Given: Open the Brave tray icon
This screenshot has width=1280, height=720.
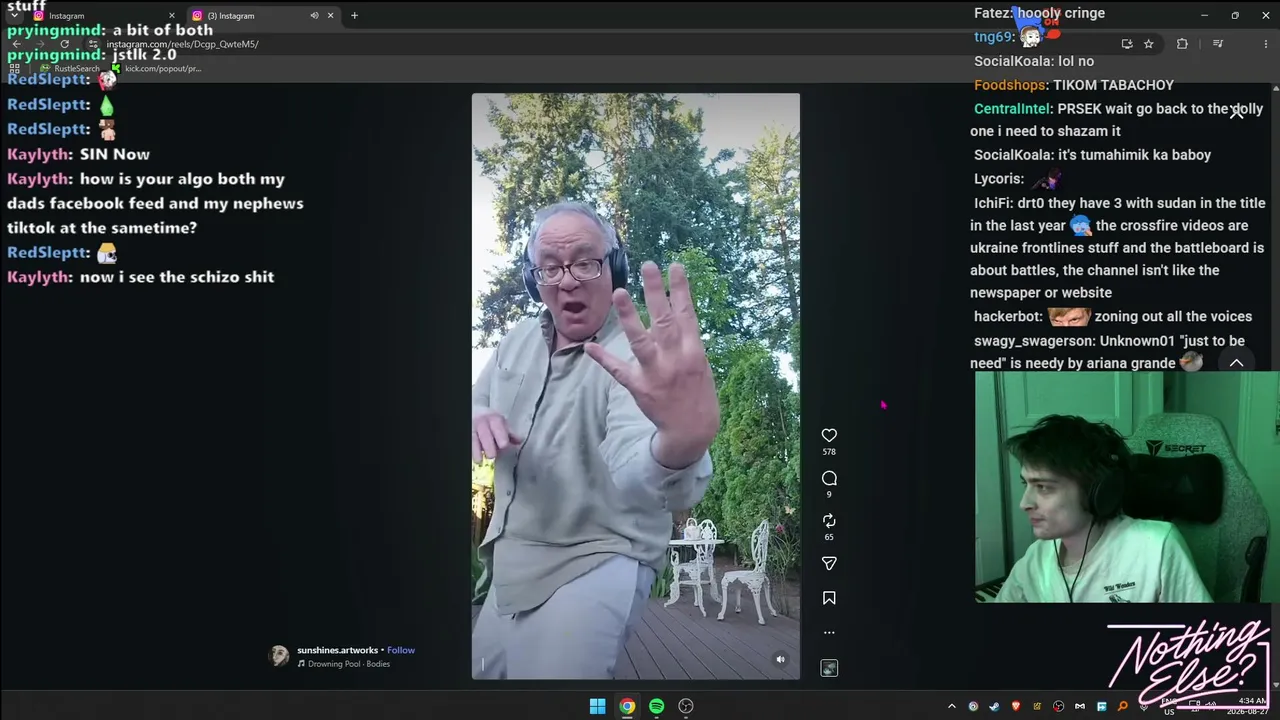Looking at the screenshot, I should coord(1016,707).
